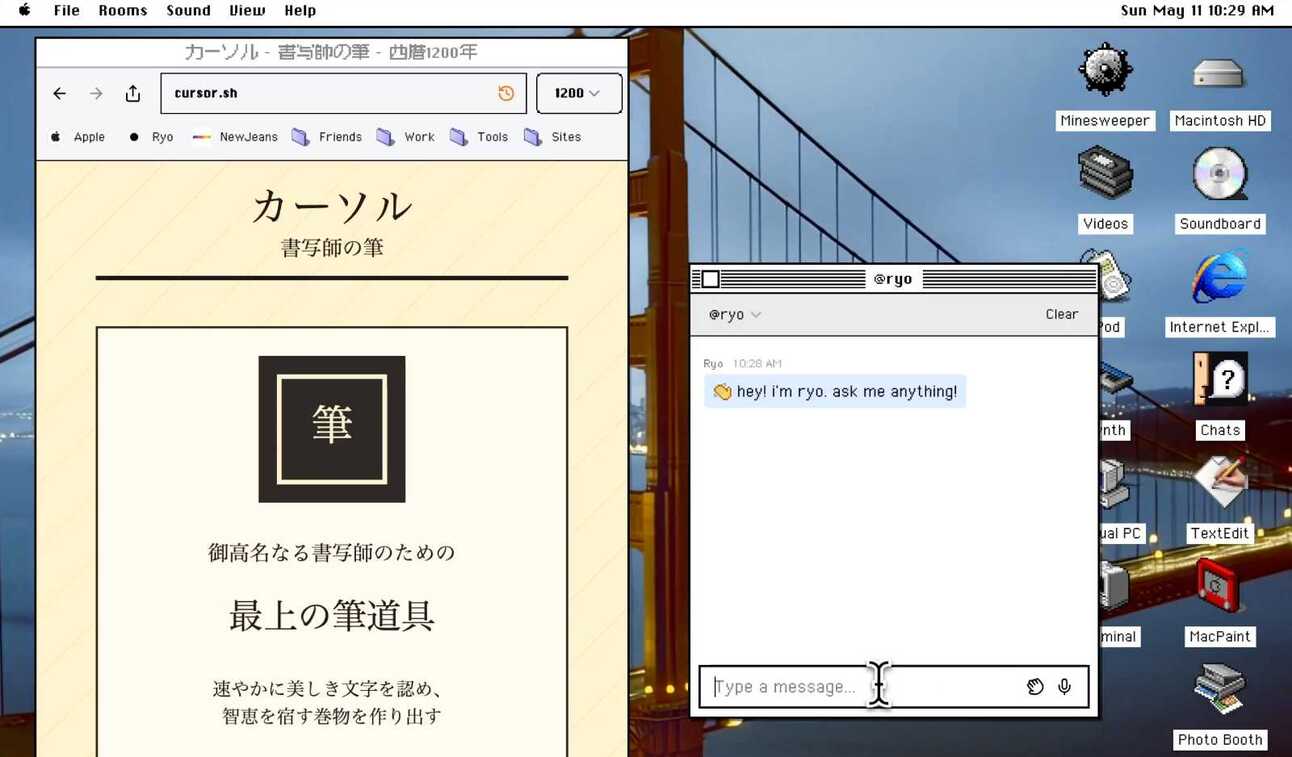Open the Rooms menu

(x=123, y=11)
